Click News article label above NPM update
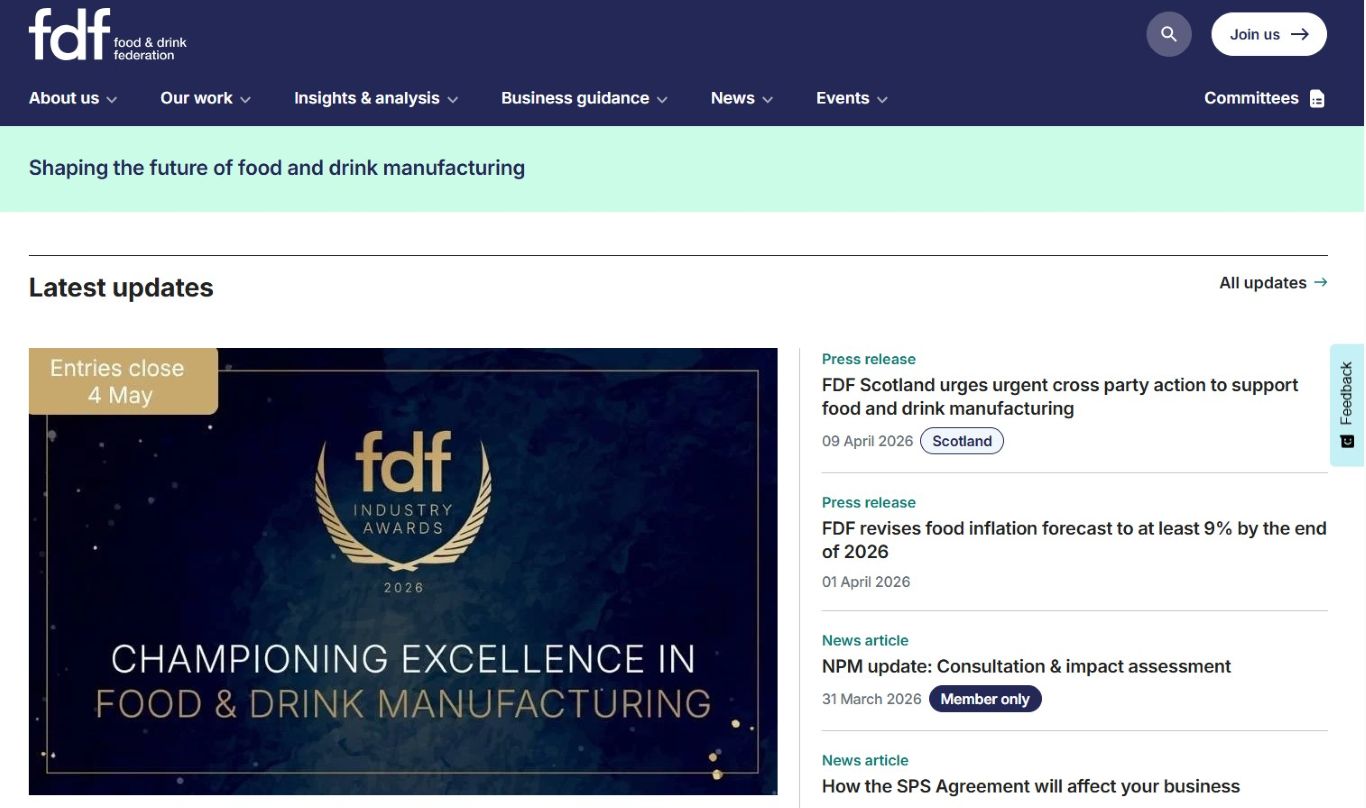Viewport: 1366px width, 808px height. click(x=865, y=640)
